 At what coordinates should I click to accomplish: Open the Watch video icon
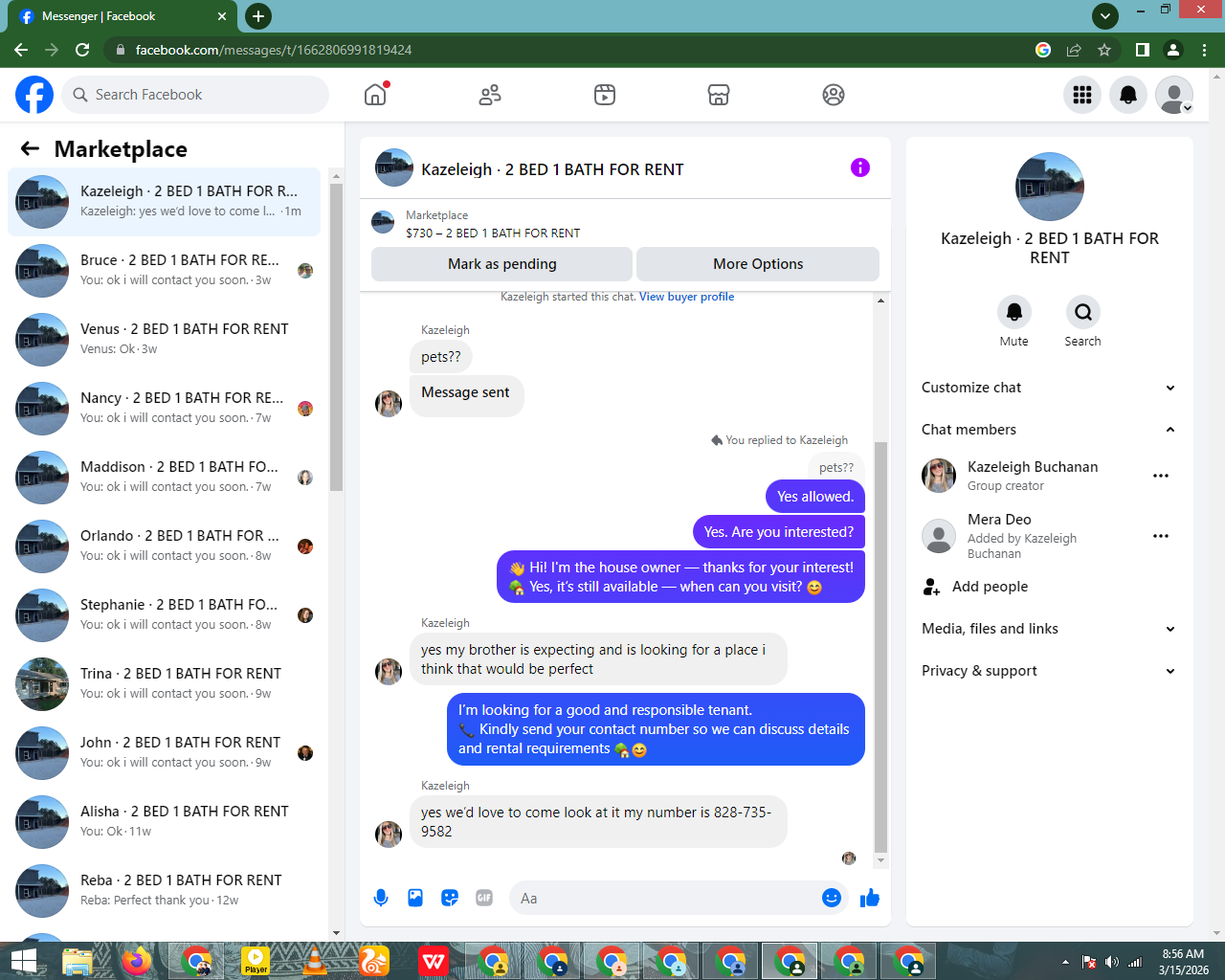tap(605, 95)
